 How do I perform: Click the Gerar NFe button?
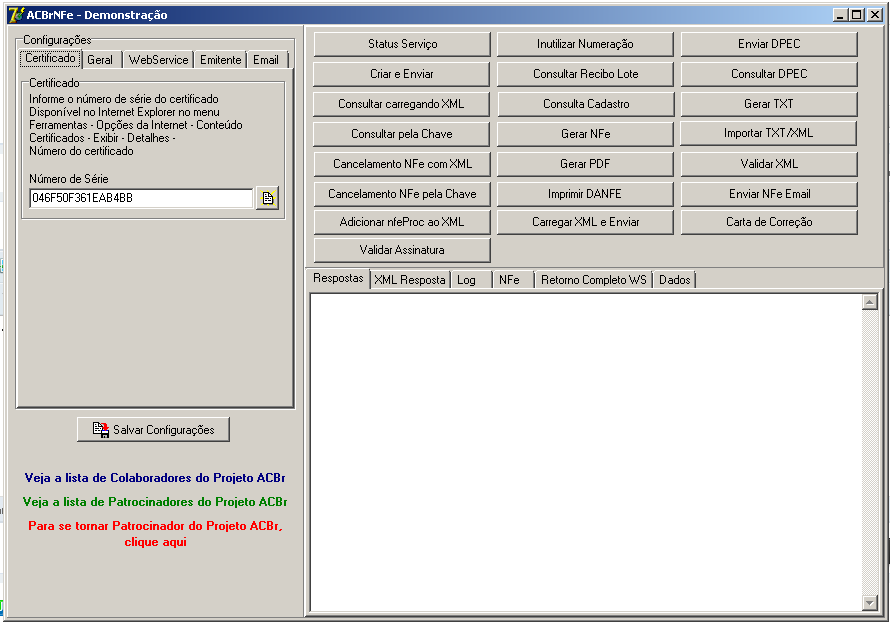click(x=585, y=134)
